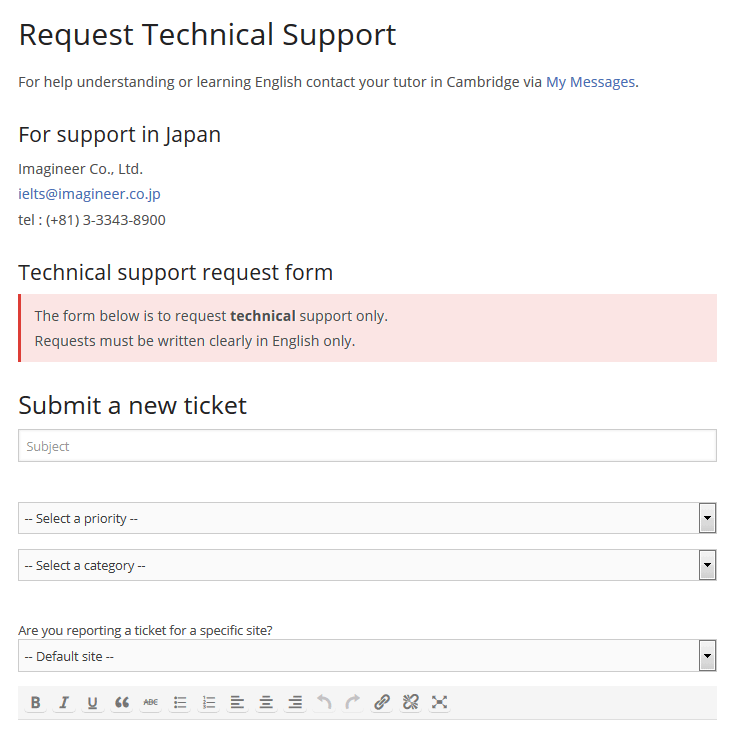
Task: Align text right in the editor
Action: coord(295,703)
